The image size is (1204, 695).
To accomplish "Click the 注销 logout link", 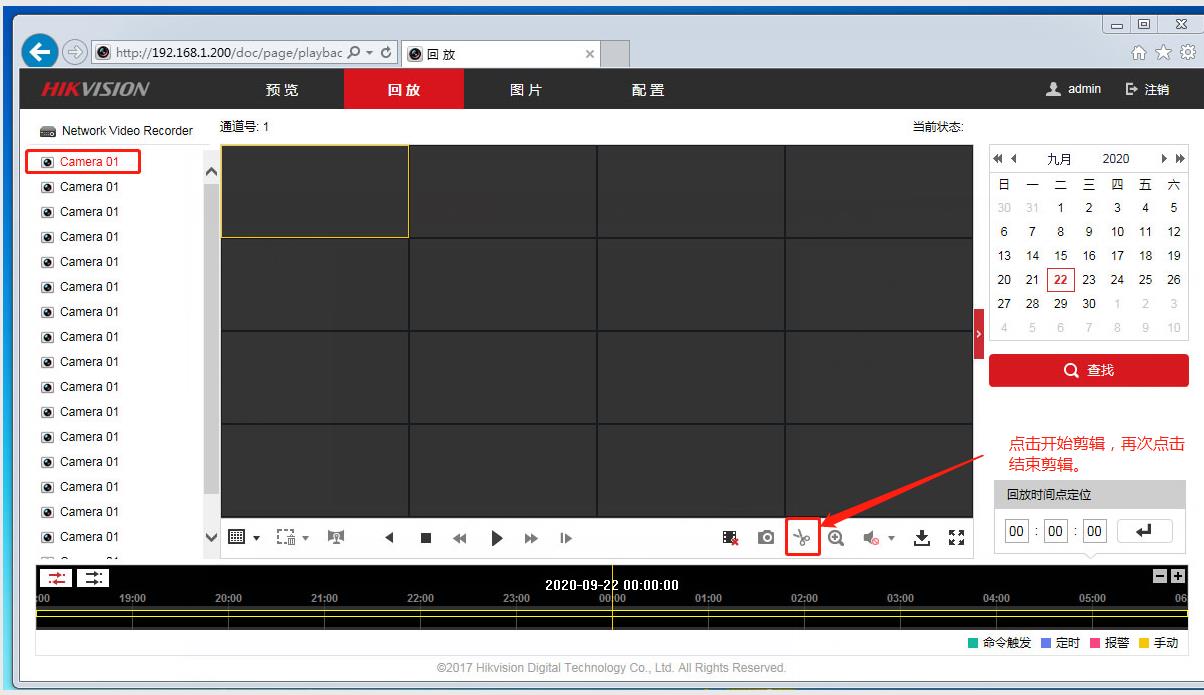I will click(x=1147, y=89).
